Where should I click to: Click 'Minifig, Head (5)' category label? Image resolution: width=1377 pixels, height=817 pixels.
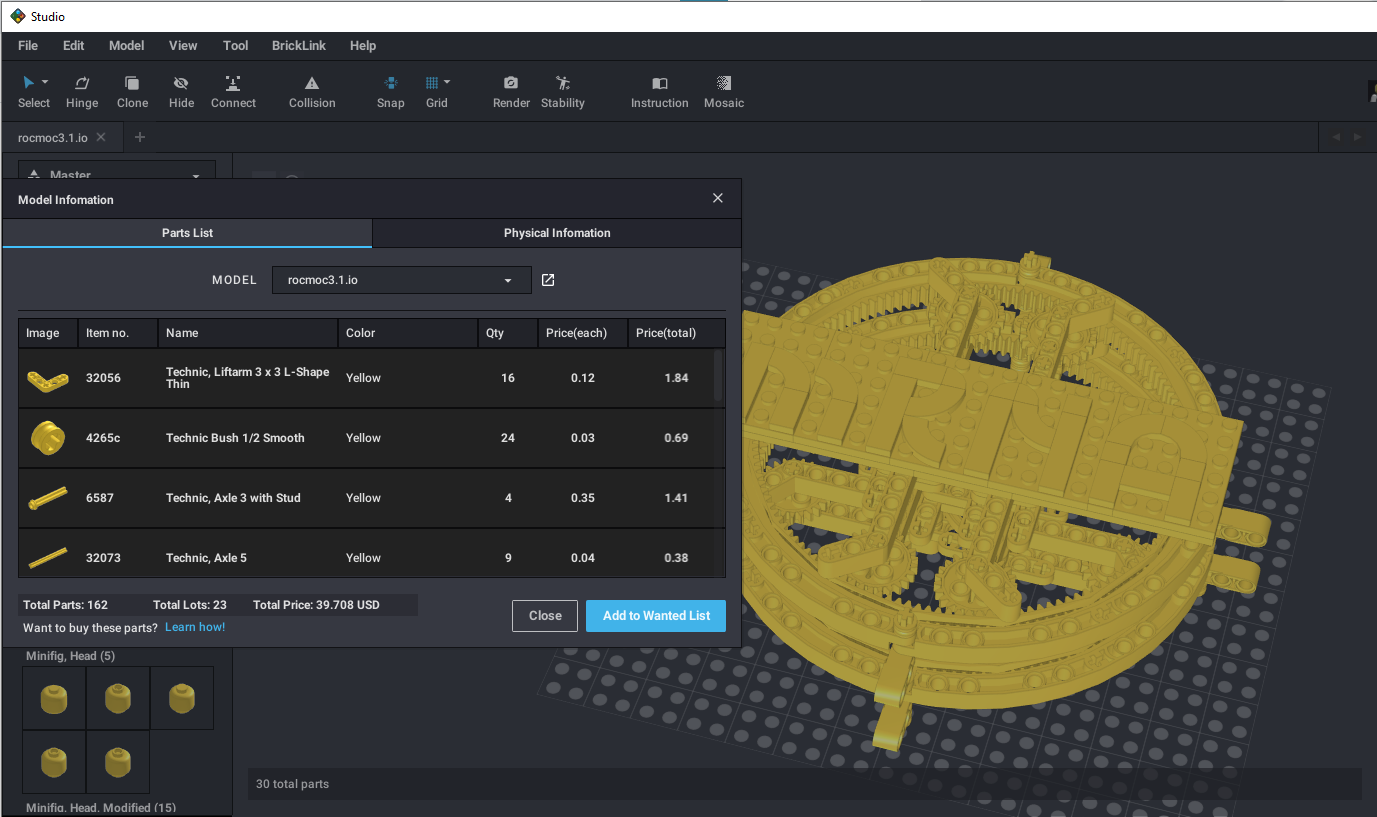pos(71,656)
